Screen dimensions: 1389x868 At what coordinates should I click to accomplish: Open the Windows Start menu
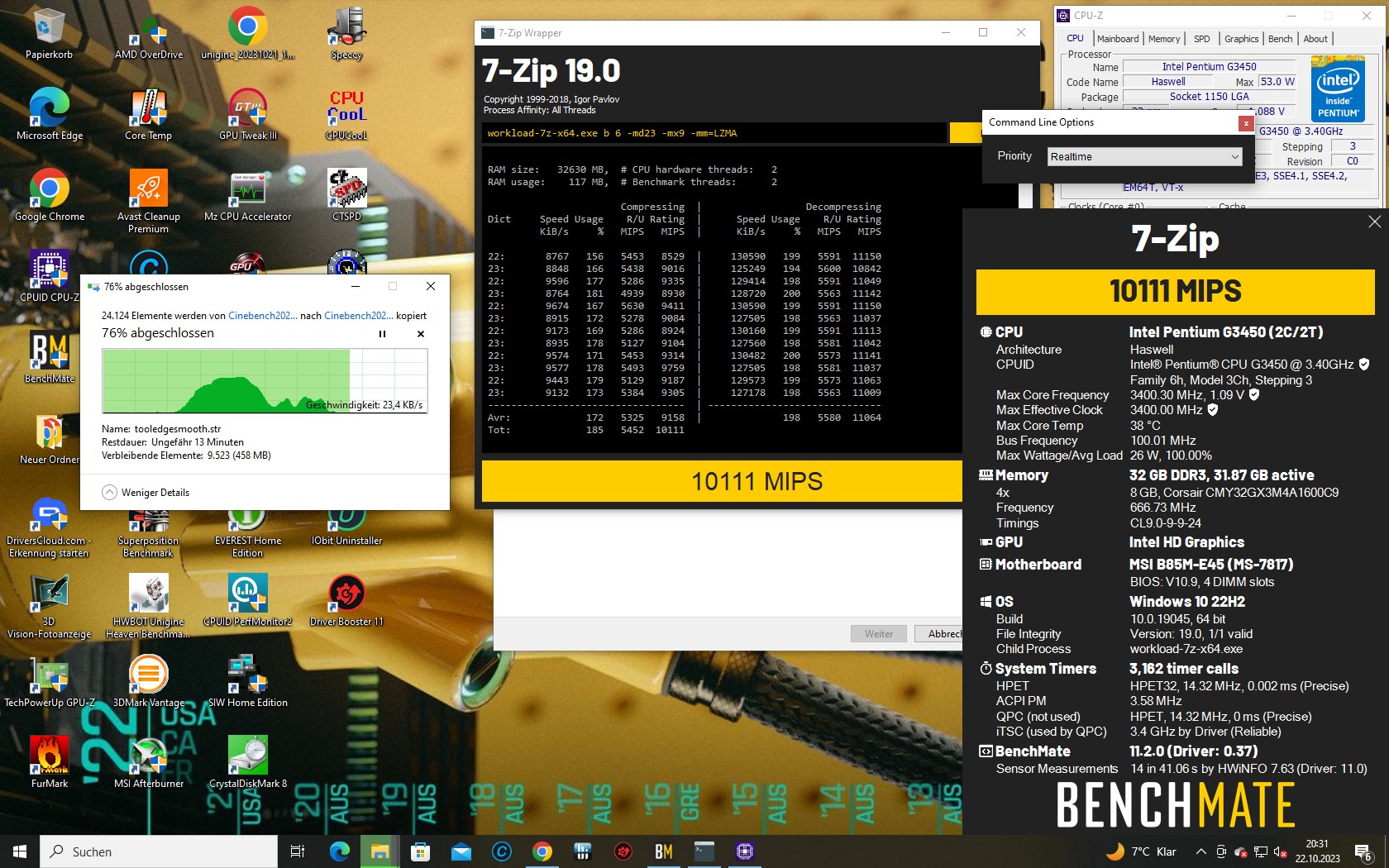[20, 851]
